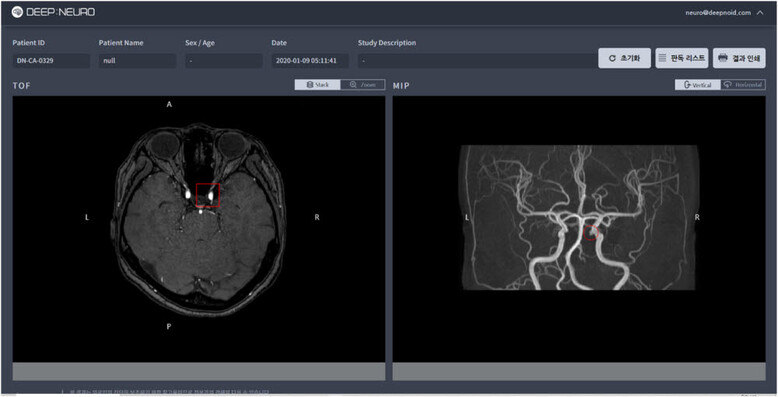Switch MIP rotation to Horizontal
This screenshot has height=397, width=778.
point(743,85)
